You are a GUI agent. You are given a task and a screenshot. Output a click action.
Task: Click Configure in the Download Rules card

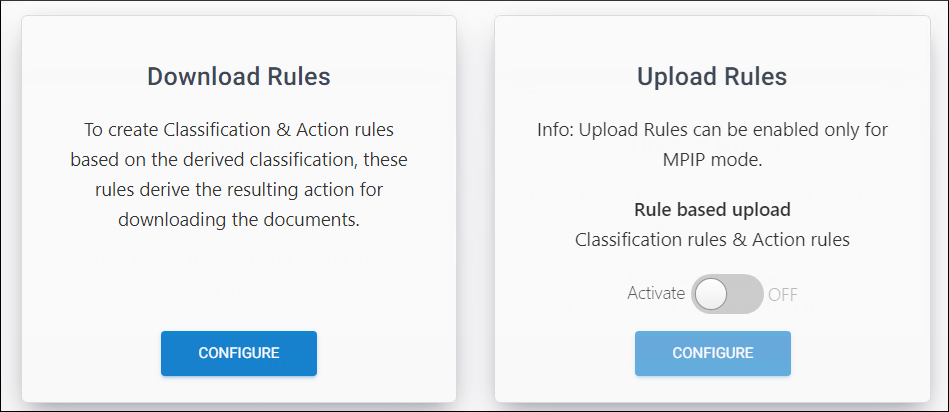pyautogui.click(x=238, y=353)
